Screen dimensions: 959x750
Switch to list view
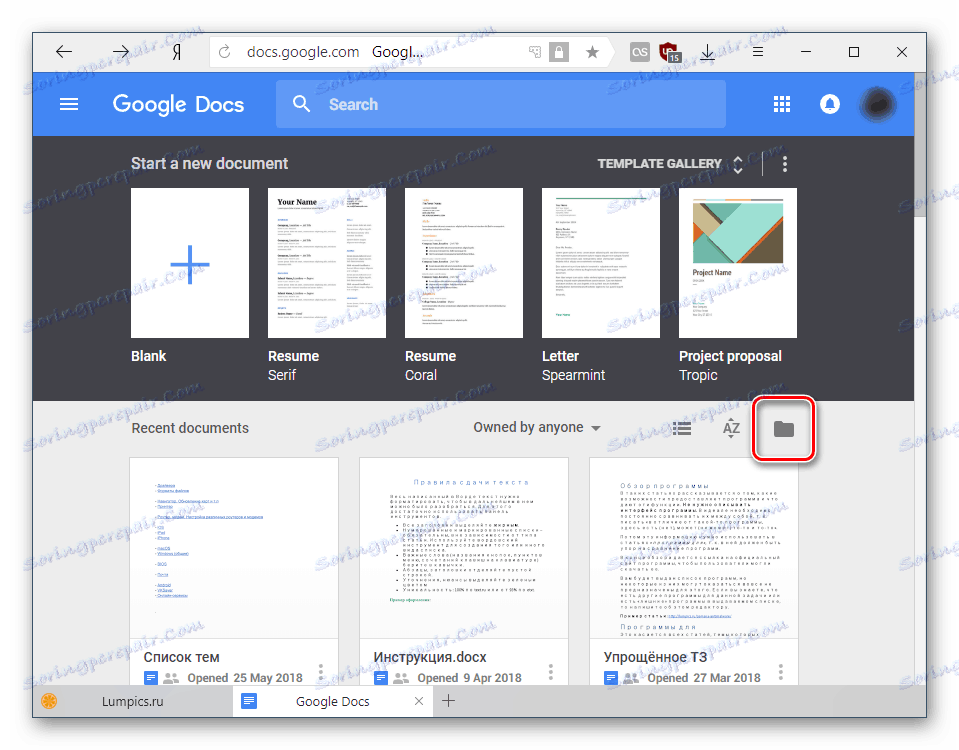[681, 428]
